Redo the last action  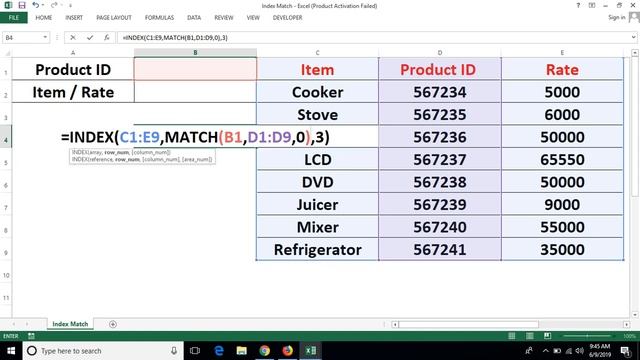(x=54, y=5)
